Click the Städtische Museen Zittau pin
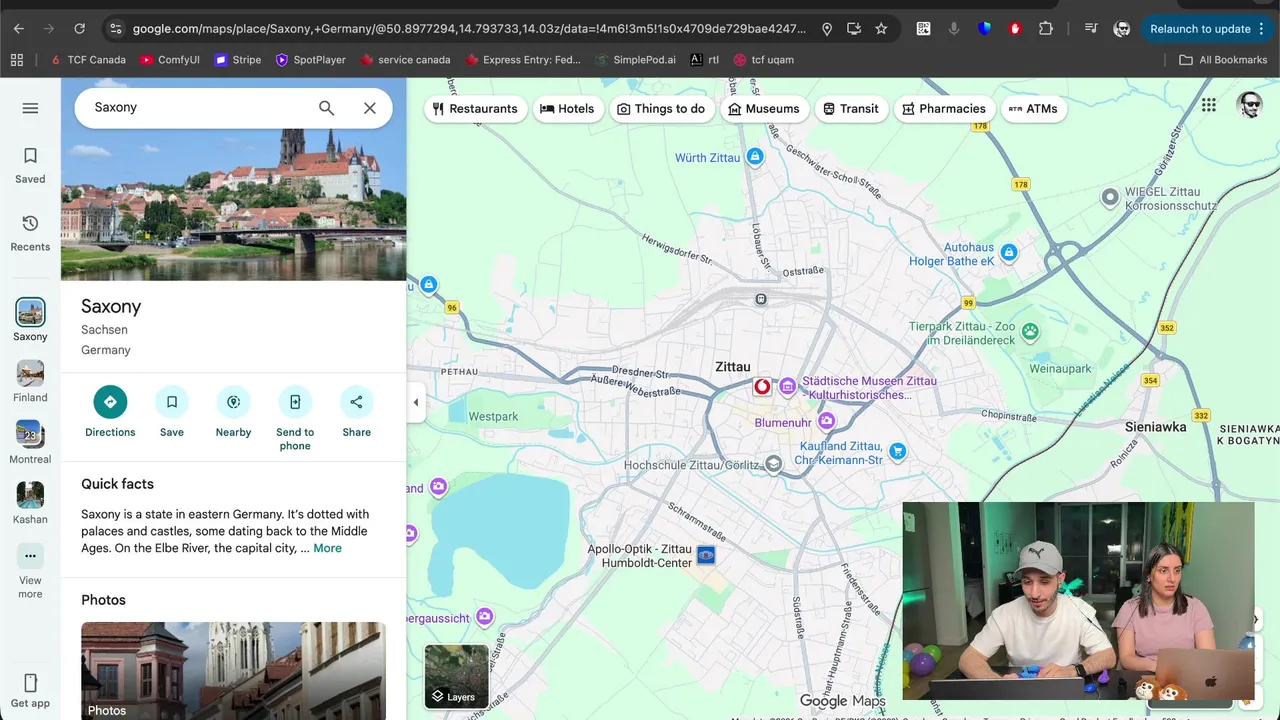This screenshot has width=1280, height=720. click(x=787, y=386)
